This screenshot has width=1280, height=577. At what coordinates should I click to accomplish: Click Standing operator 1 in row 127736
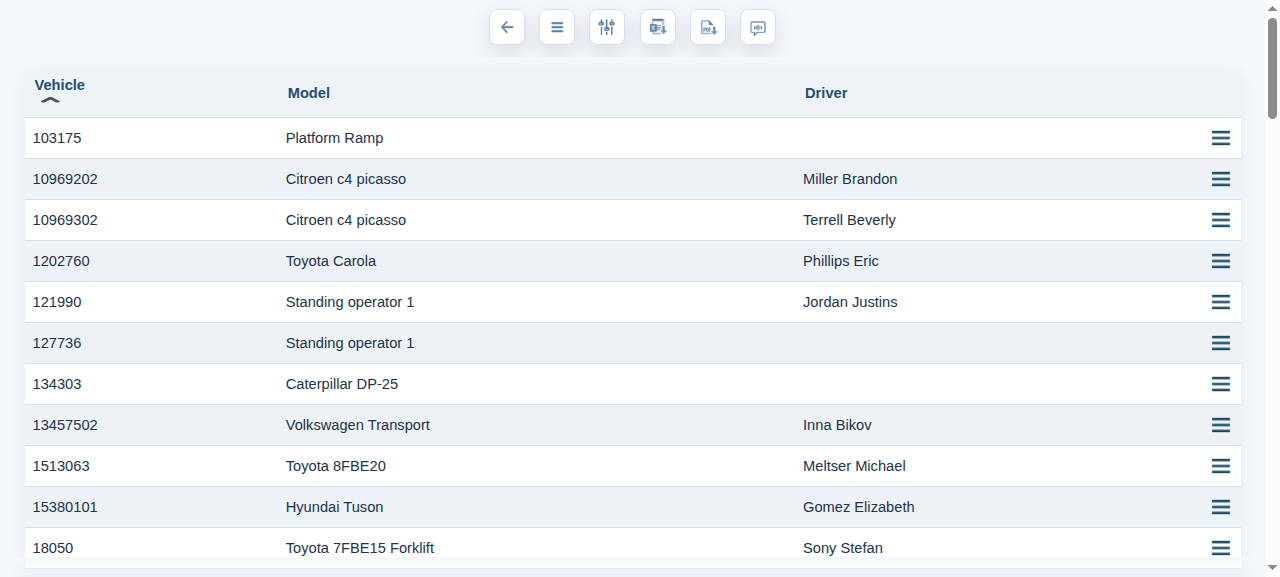tap(350, 343)
